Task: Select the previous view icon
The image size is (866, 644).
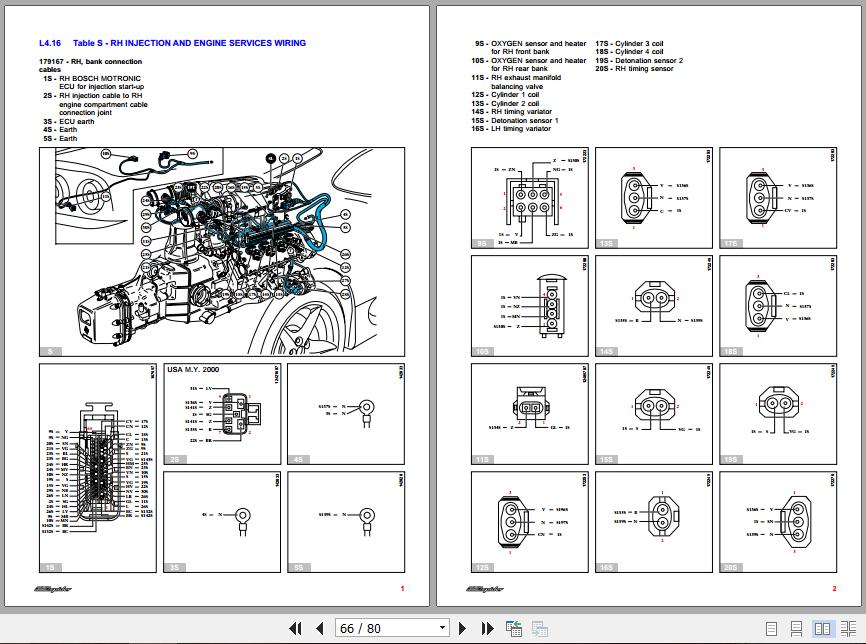Action: 513,627
